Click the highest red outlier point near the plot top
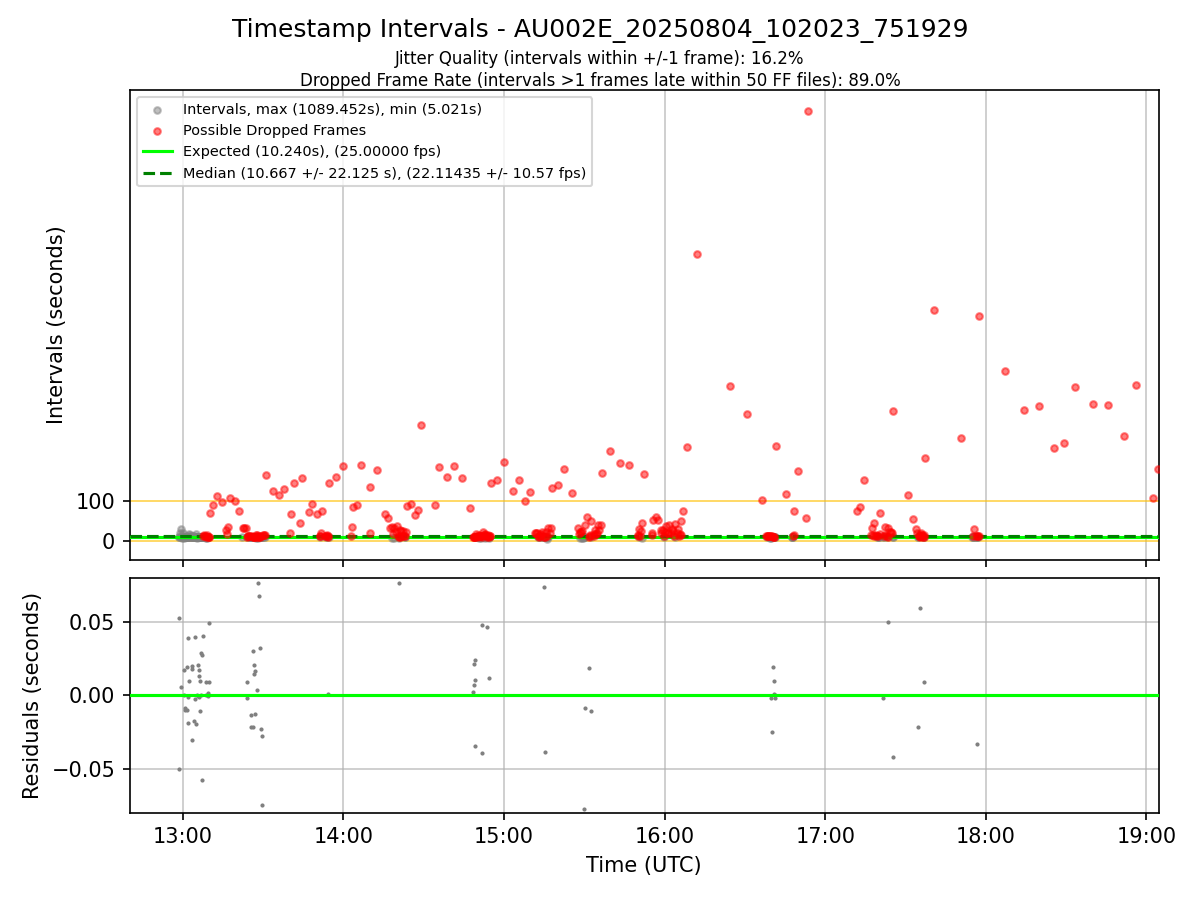 tap(808, 111)
